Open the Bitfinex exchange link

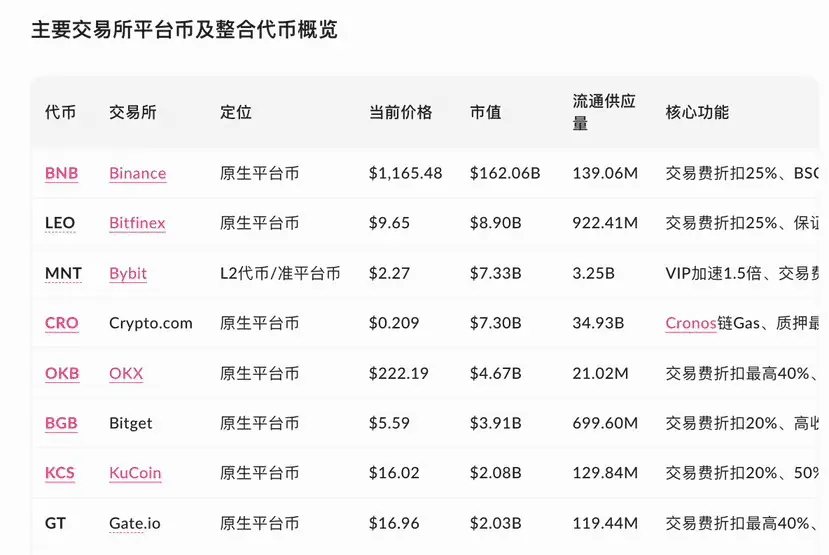tap(137, 223)
